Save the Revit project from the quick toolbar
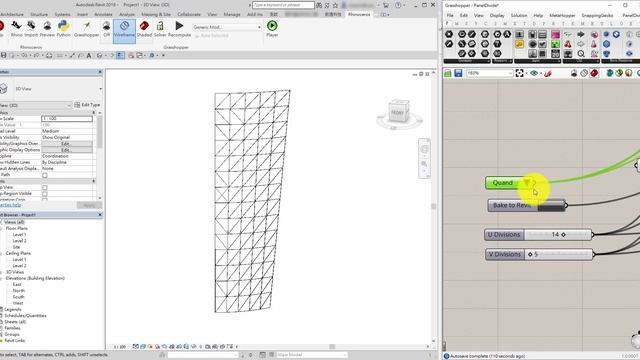The image size is (640, 360). point(3,55)
